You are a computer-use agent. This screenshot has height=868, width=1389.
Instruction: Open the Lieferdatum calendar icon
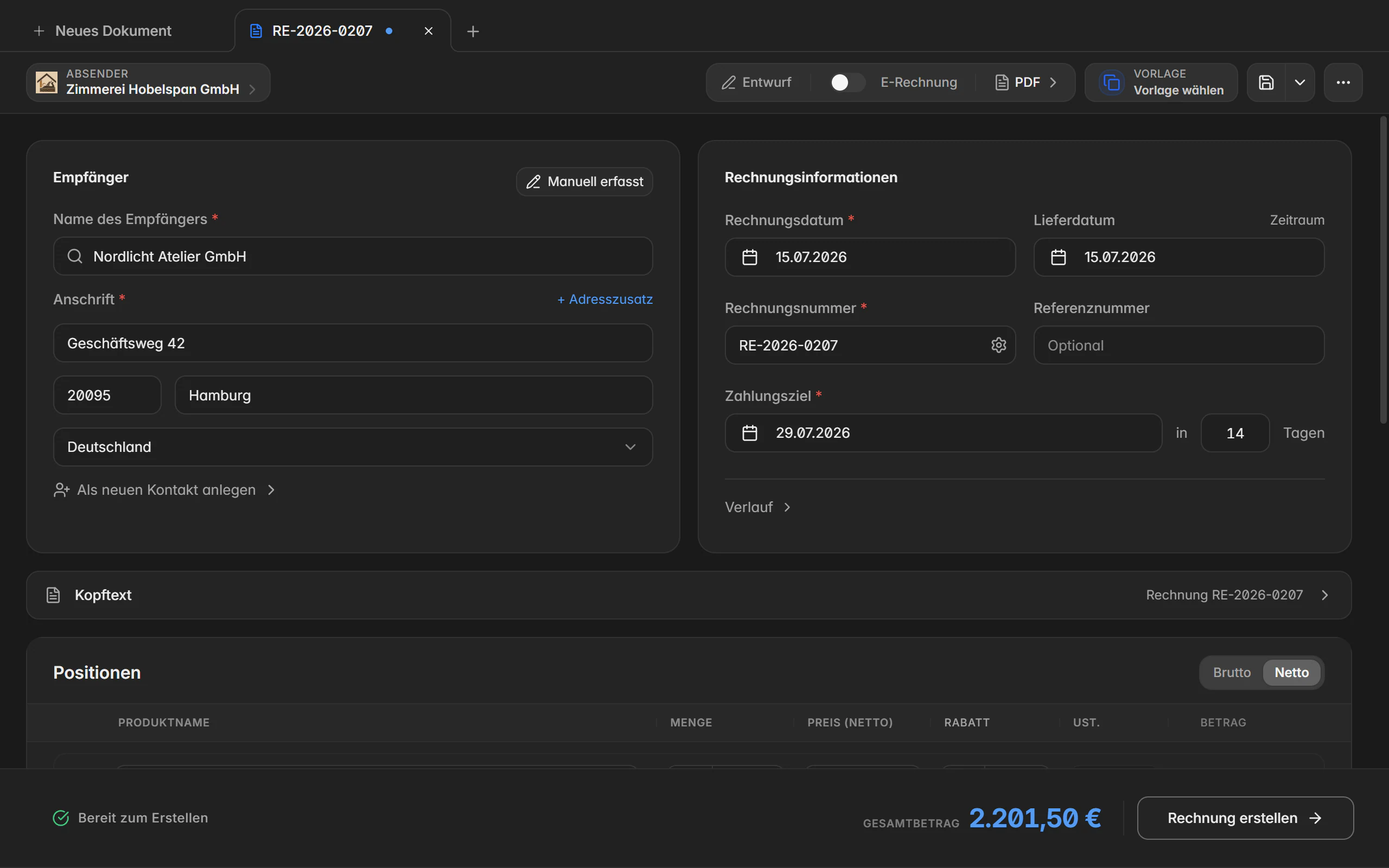click(1059, 257)
